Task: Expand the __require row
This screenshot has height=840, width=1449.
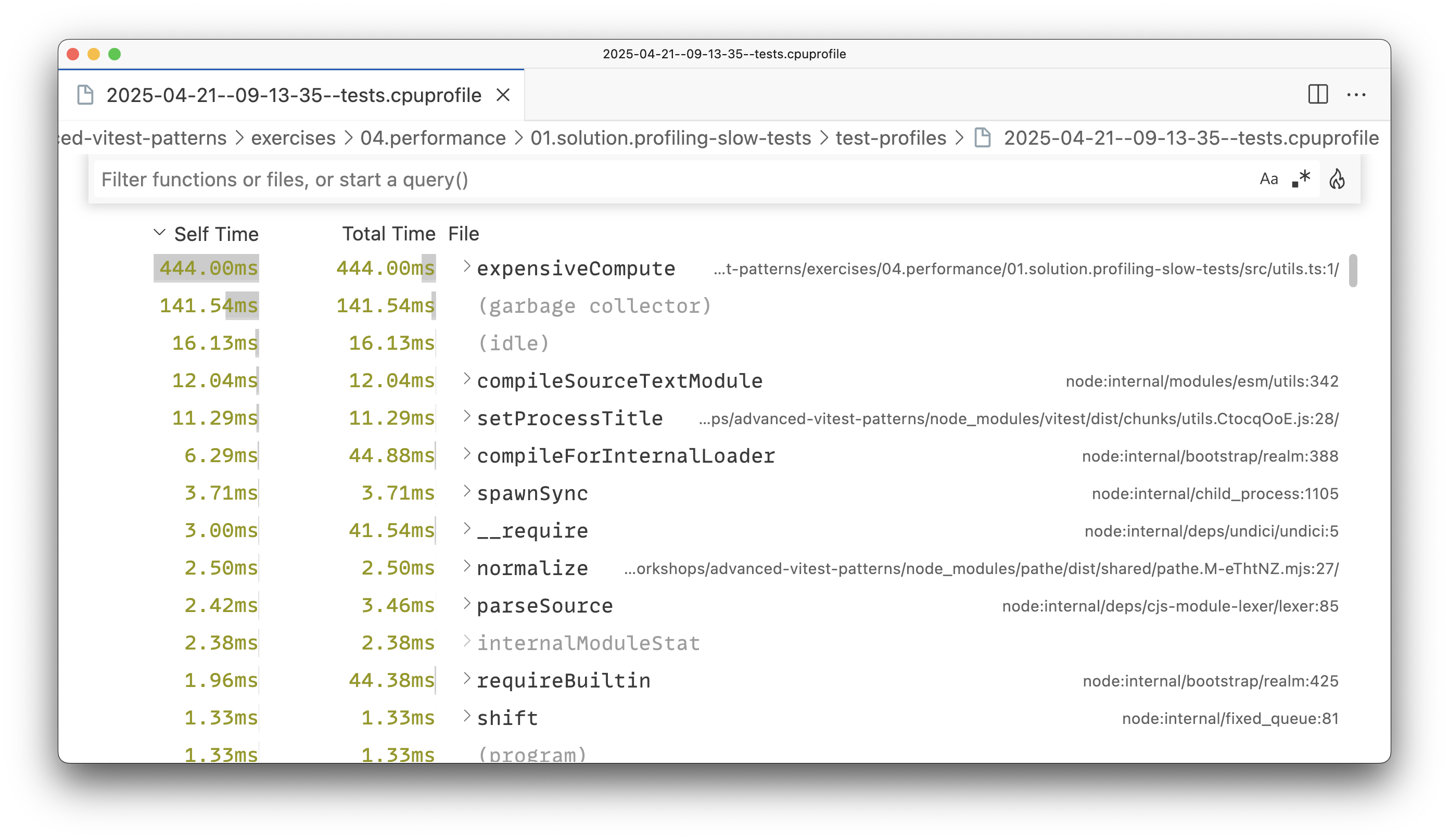Action: point(467,529)
